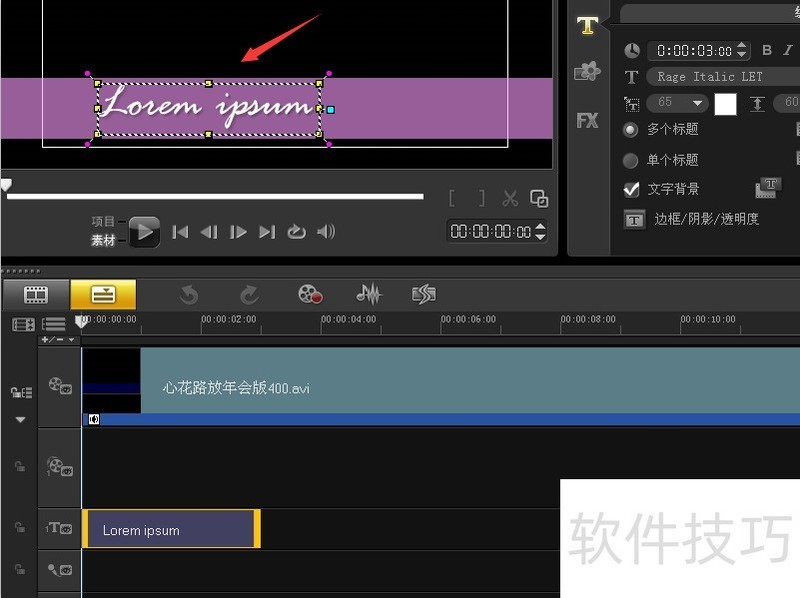
Task: Switch to Storyboard view
Action: [36, 294]
